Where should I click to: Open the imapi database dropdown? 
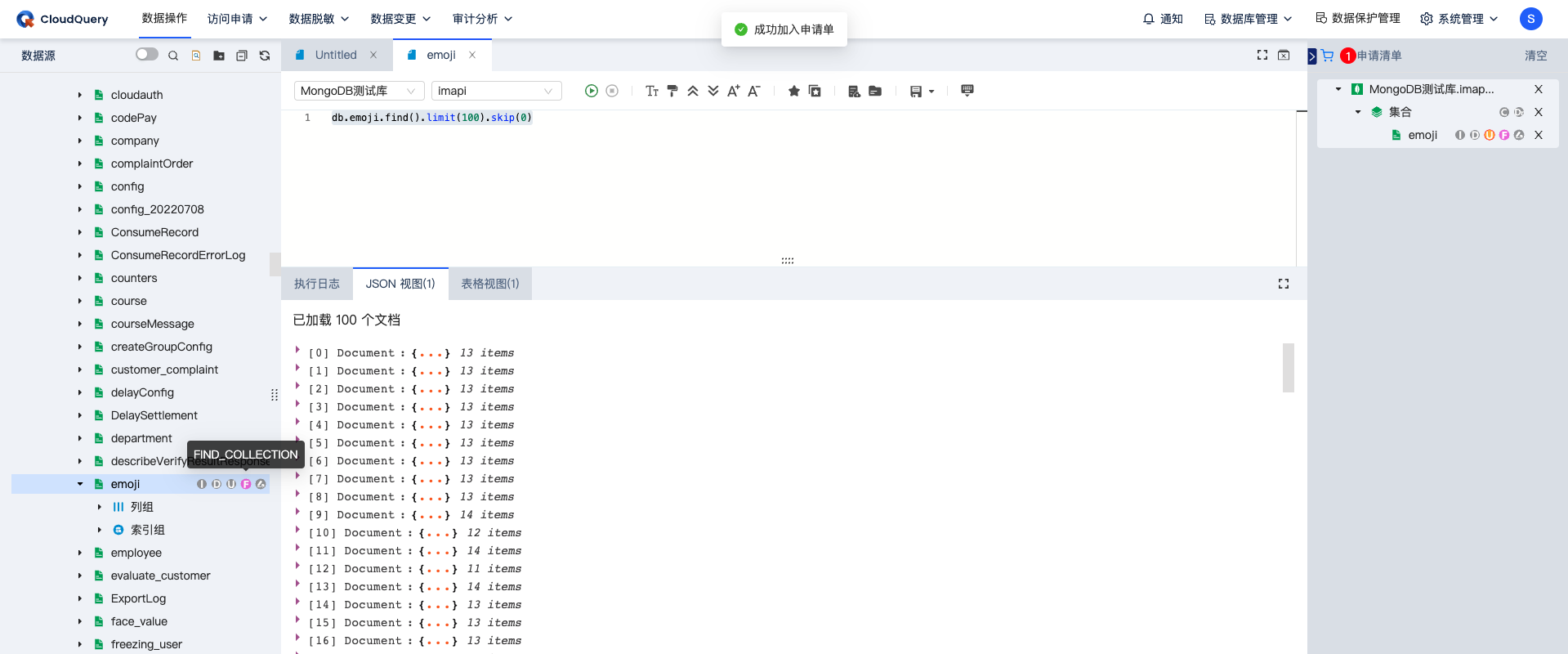(497, 91)
